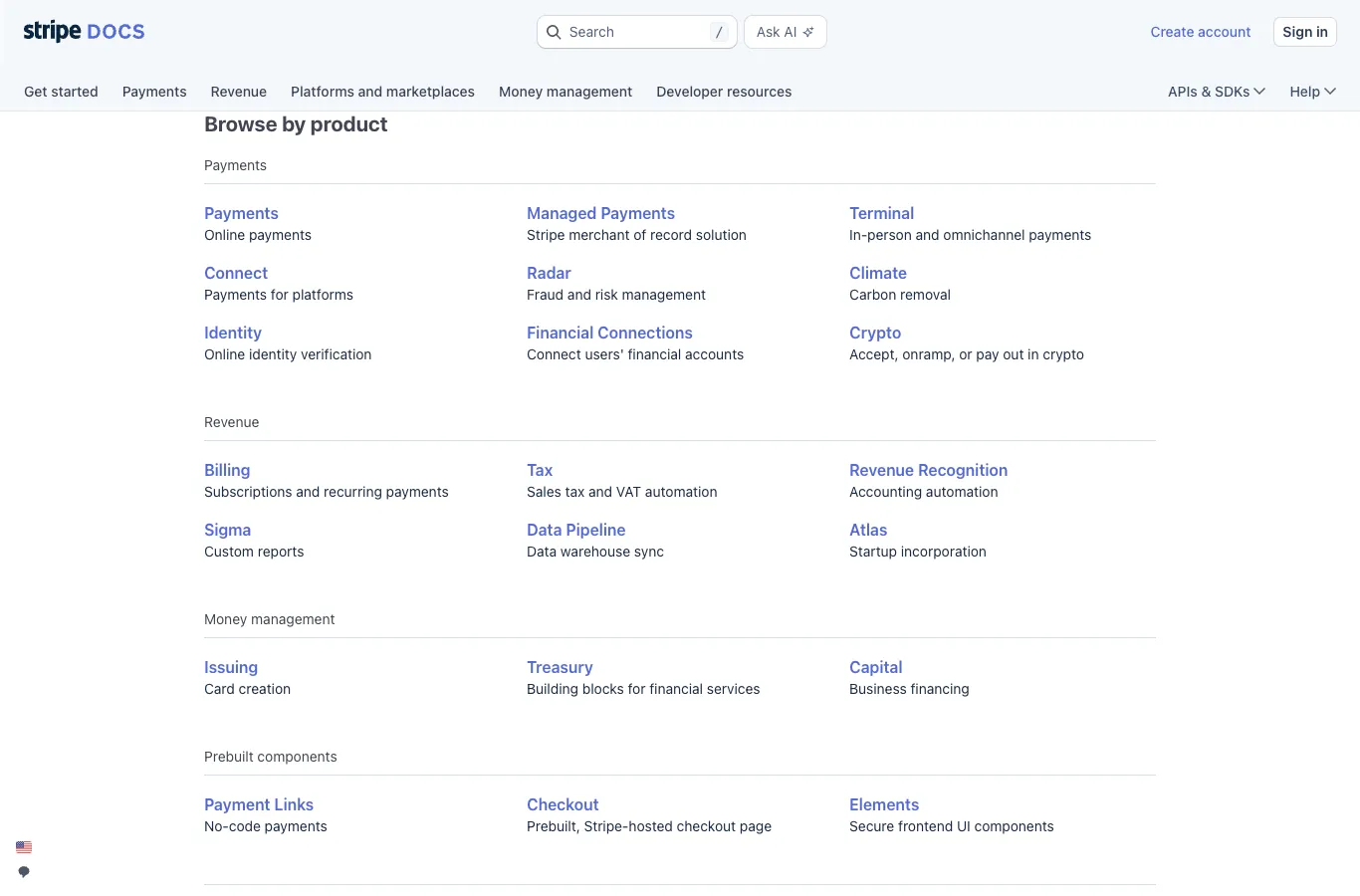This screenshot has width=1360, height=896.
Task: Click 'In-person and omnichannel payments' text
Action: 970,235
